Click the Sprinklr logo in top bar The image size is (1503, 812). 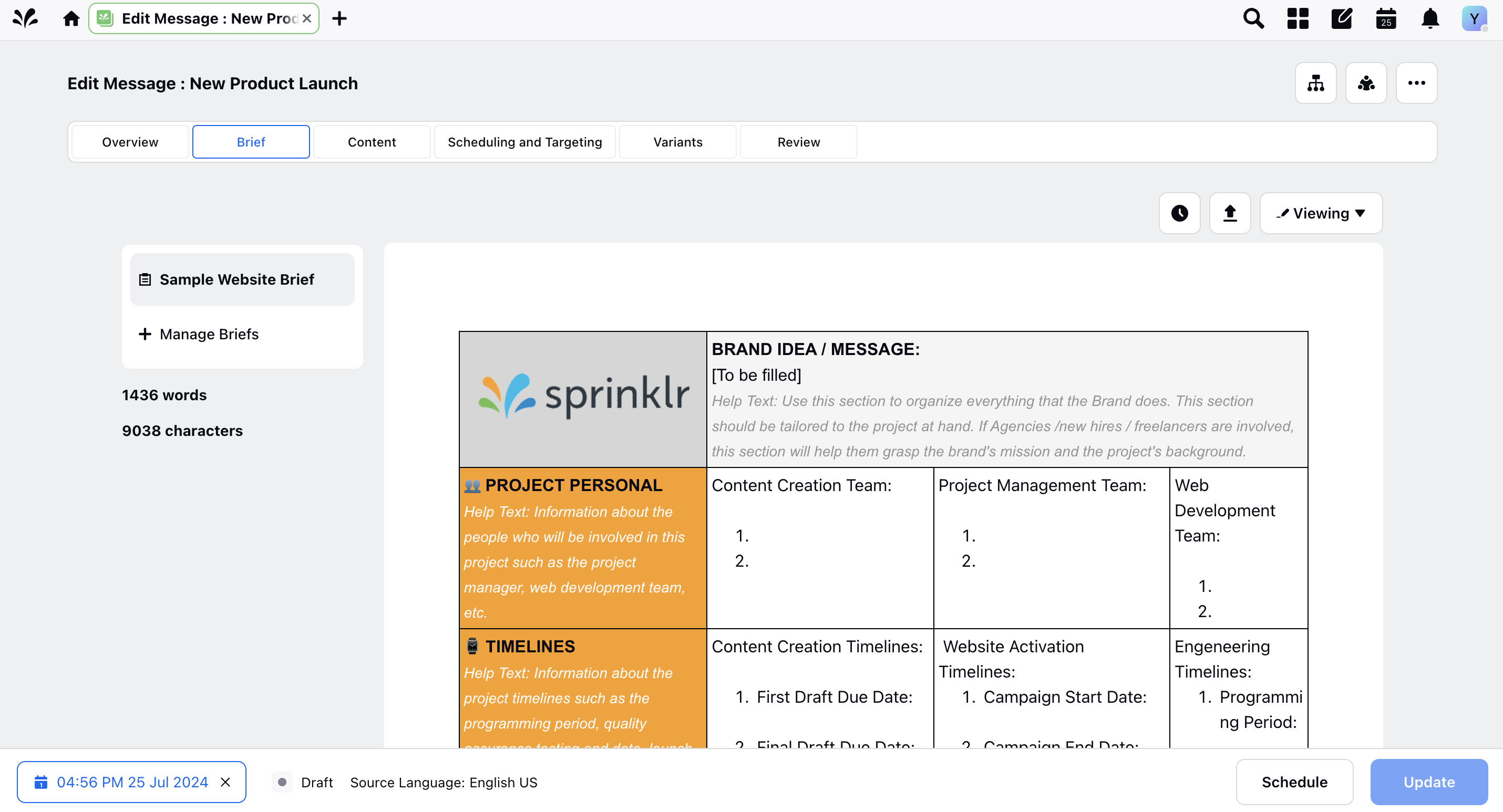pyautogui.click(x=26, y=19)
